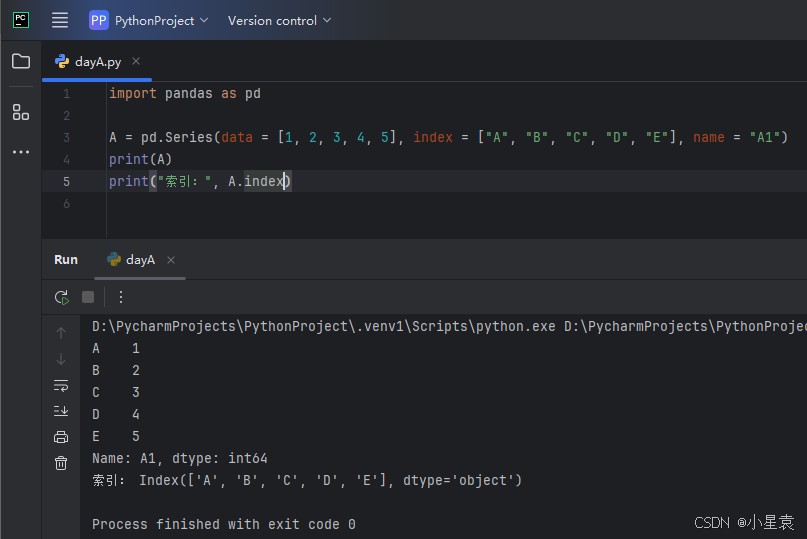Expand the PythonProject dropdown

click(x=149, y=20)
